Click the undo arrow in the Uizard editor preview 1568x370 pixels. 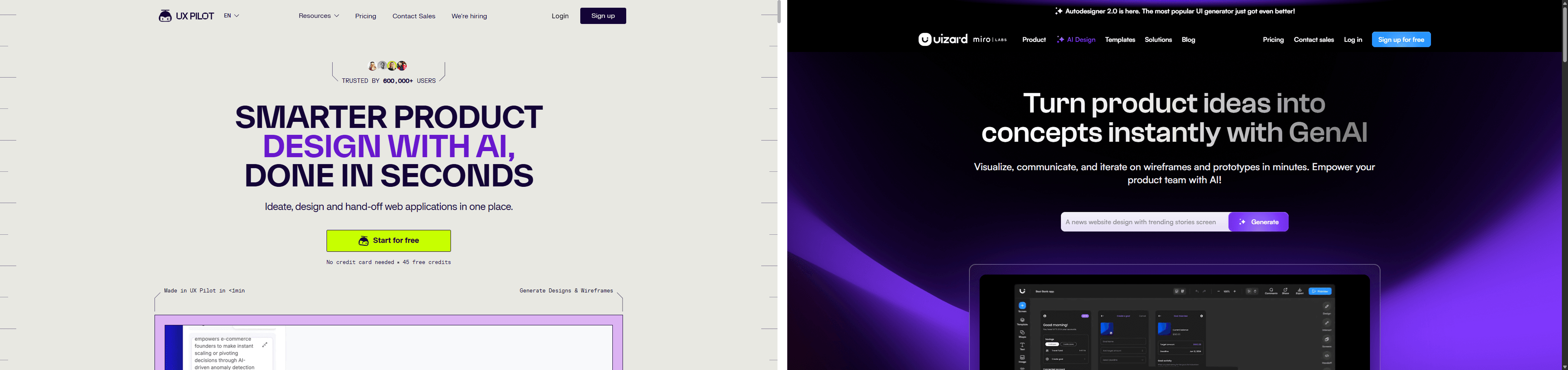click(1197, 292)
